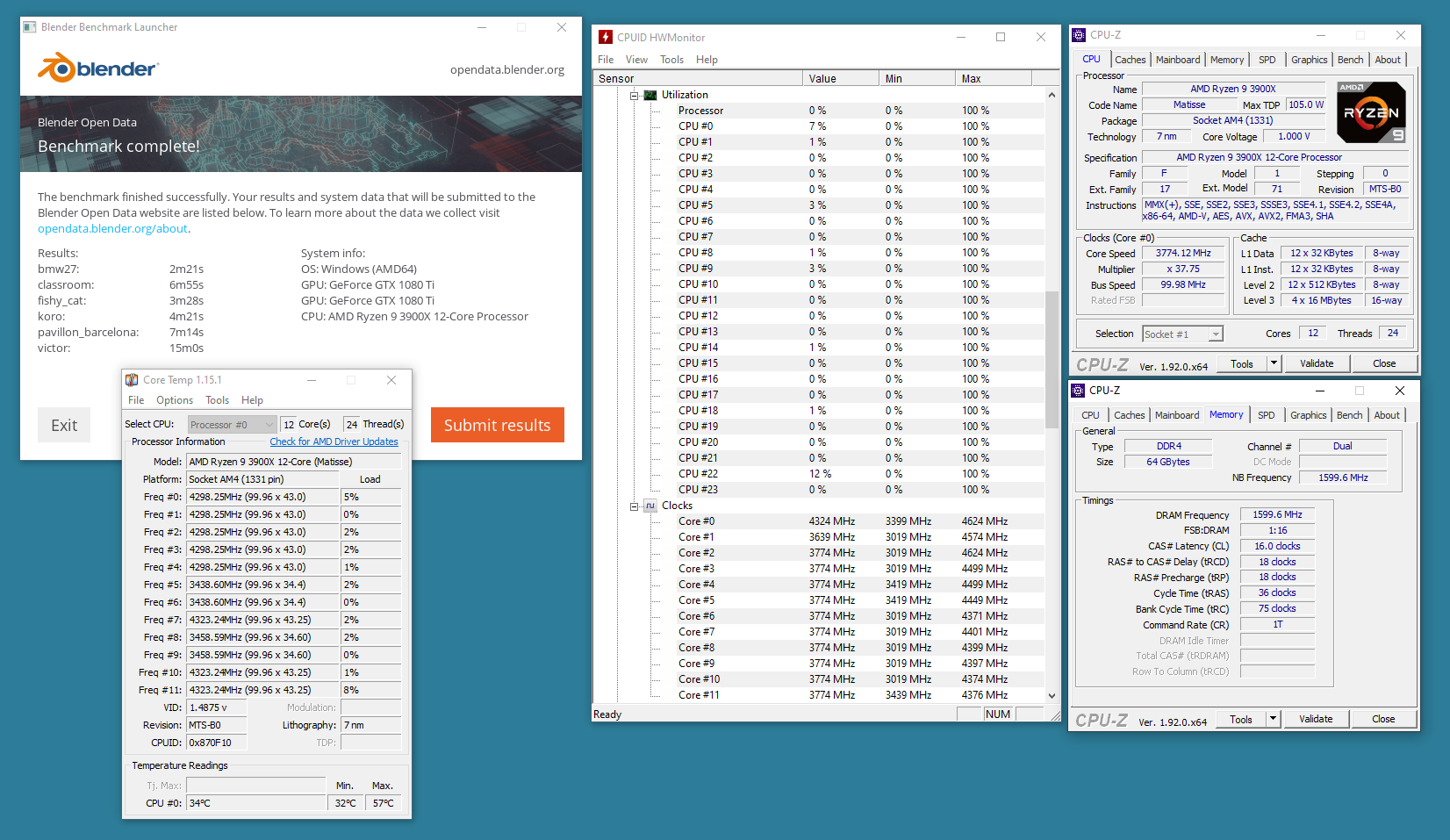Image resolution: width=1450 pixels, height=840 pixels.
Task: Click Validate in lower CPU-Z window
Action: point(1316,719)
